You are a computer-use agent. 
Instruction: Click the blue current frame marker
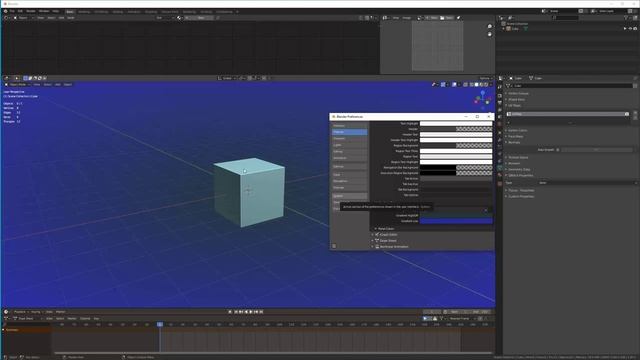[x=160, y=324]
